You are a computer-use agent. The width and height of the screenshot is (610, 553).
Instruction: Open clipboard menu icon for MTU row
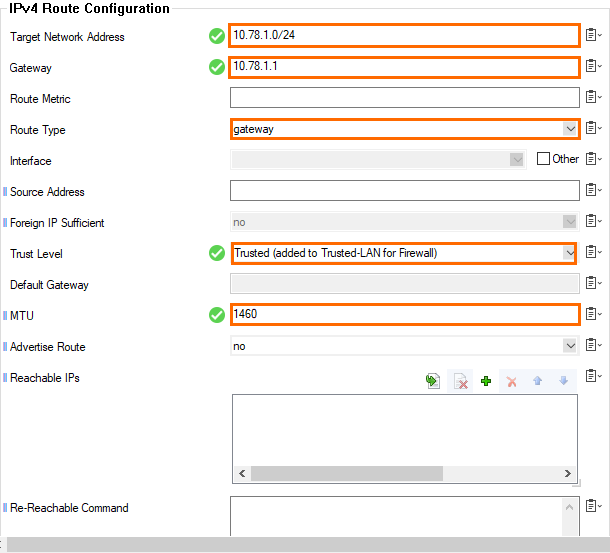tap(593, 314)
